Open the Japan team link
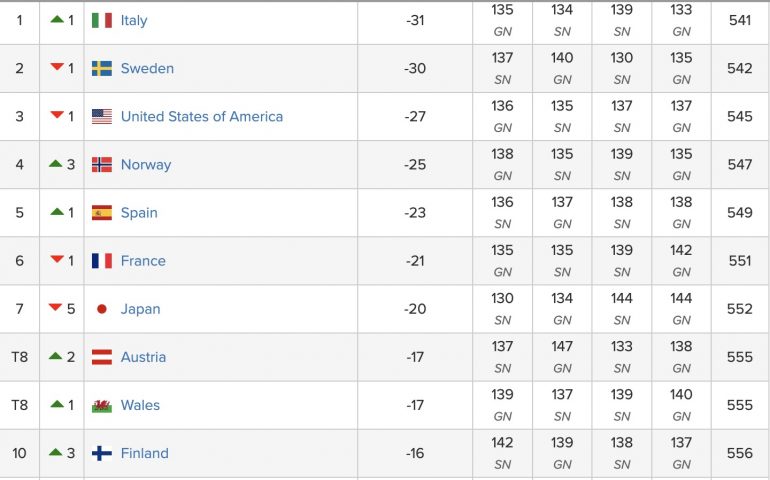 (140, 309)
